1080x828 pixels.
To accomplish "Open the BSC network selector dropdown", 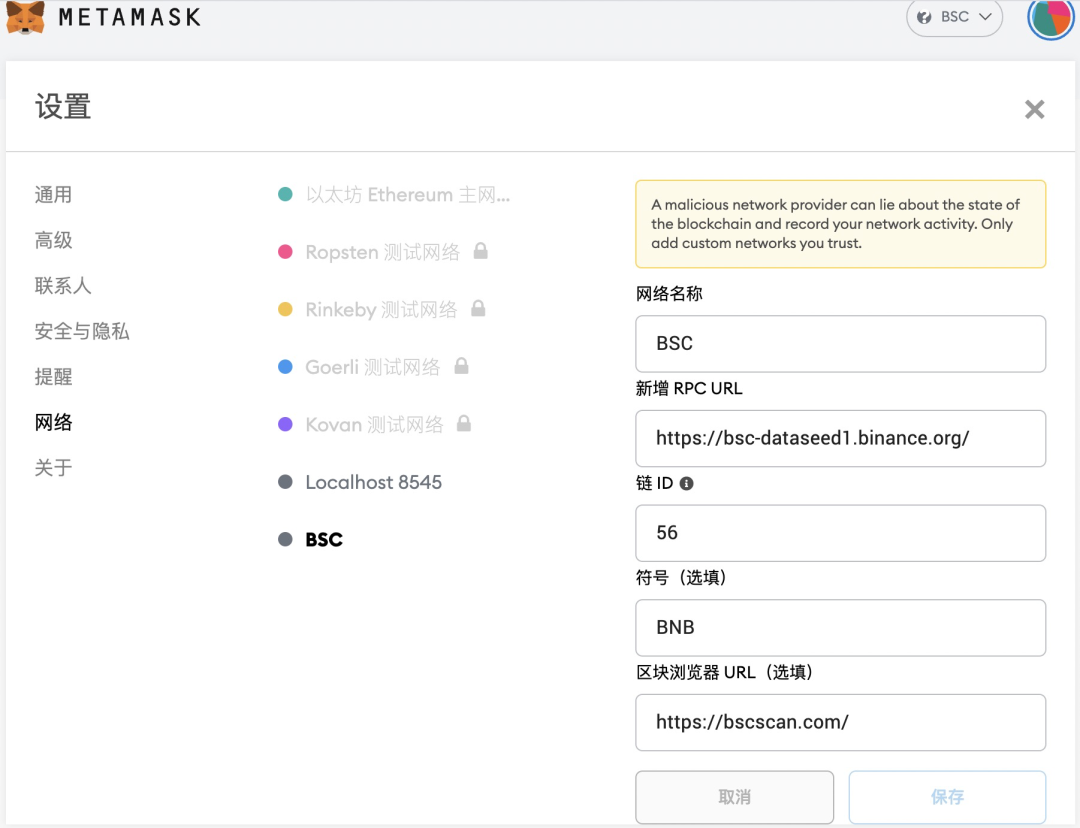I will (x=954, y=17).
